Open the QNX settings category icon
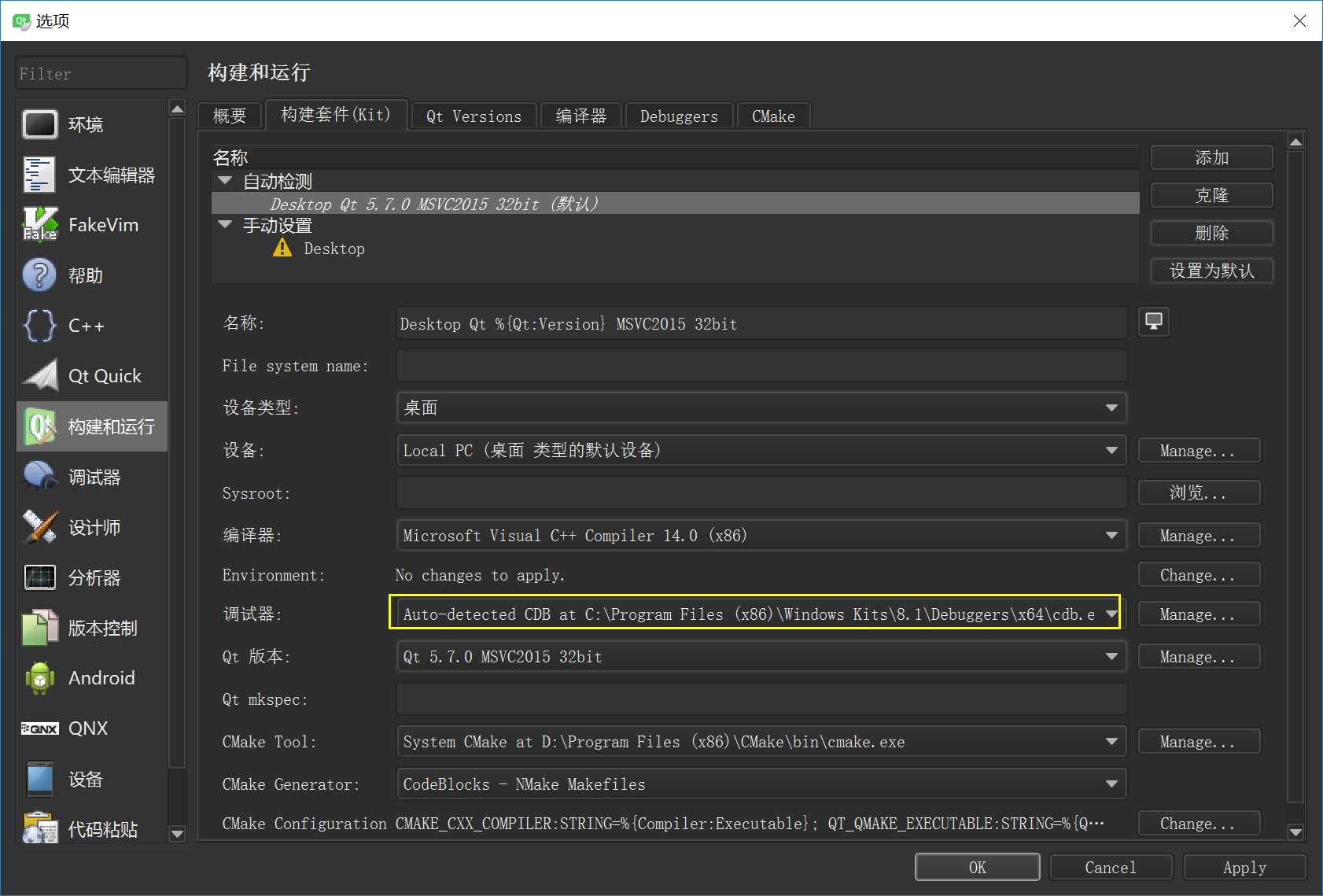Screen dimensions: 1323x896 coord(39,728)
